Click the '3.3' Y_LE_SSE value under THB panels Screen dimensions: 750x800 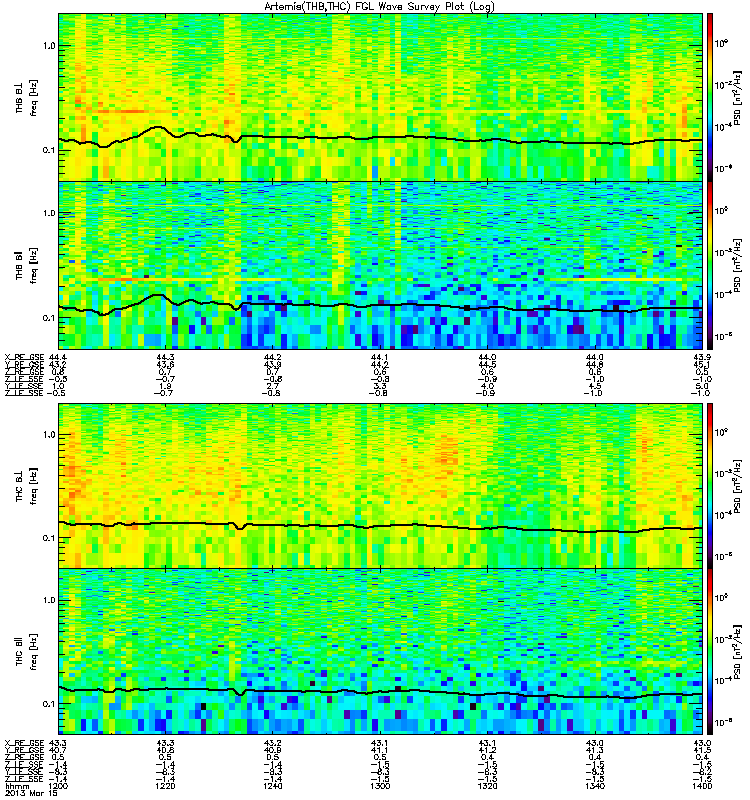(x=380, y=386)
